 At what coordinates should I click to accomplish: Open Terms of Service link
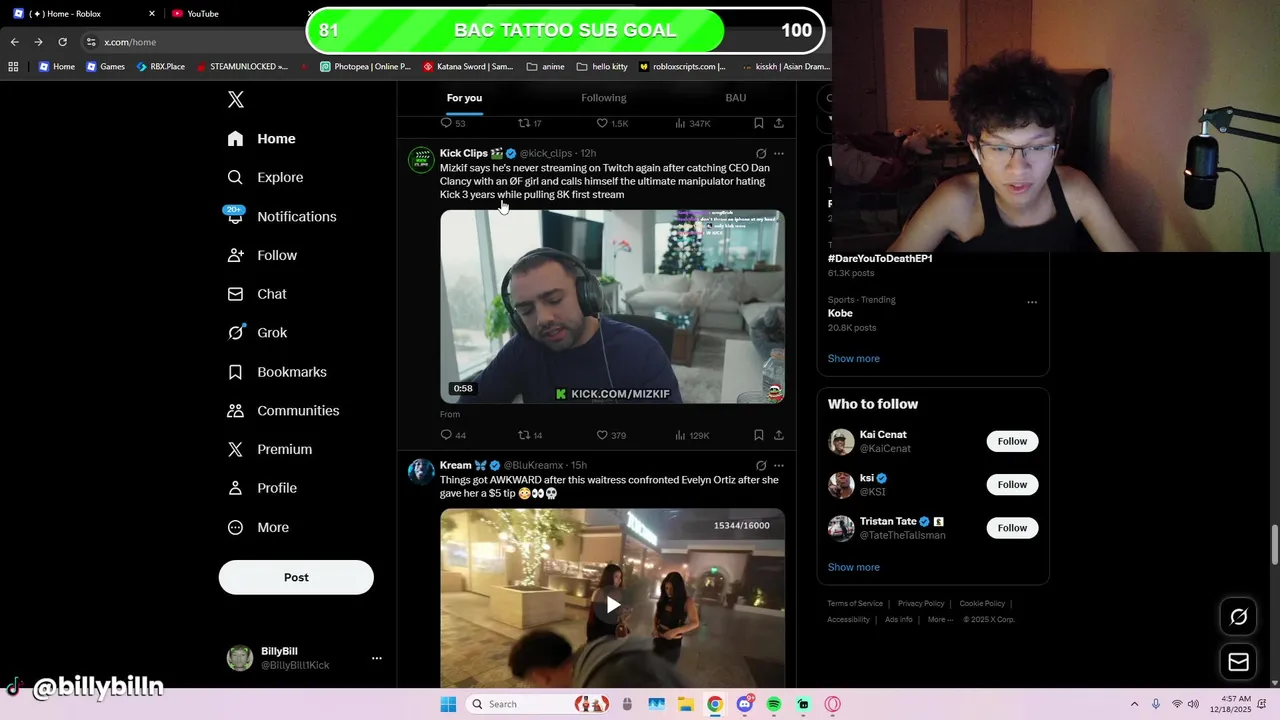[x=855, y=604]
